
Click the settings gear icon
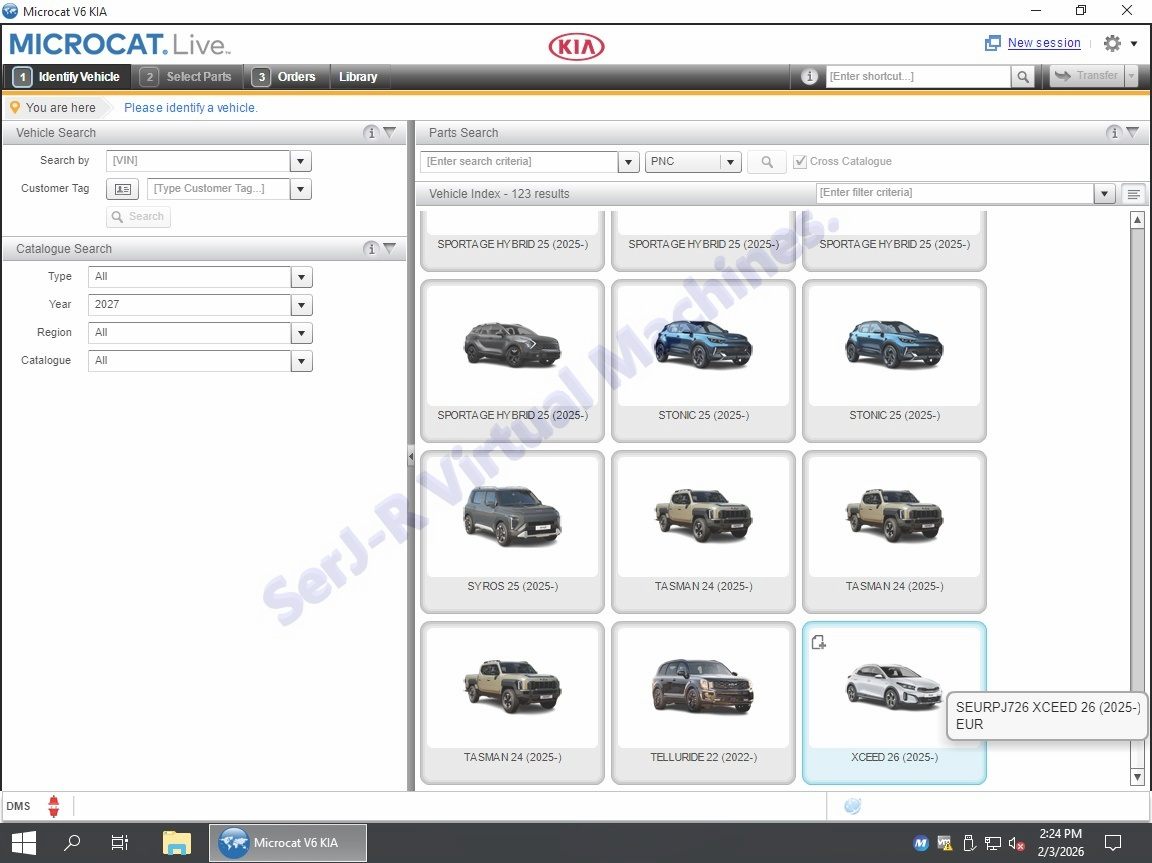(1112, 43)
